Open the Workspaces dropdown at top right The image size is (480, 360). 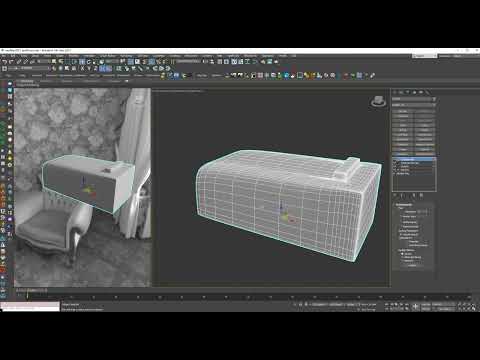click(425, 56)
